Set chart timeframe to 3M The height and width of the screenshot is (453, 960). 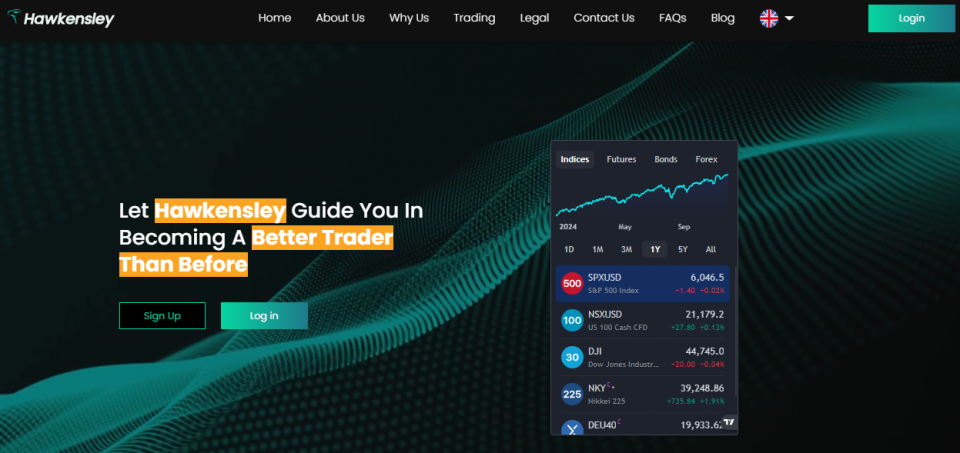coord(626,249)
